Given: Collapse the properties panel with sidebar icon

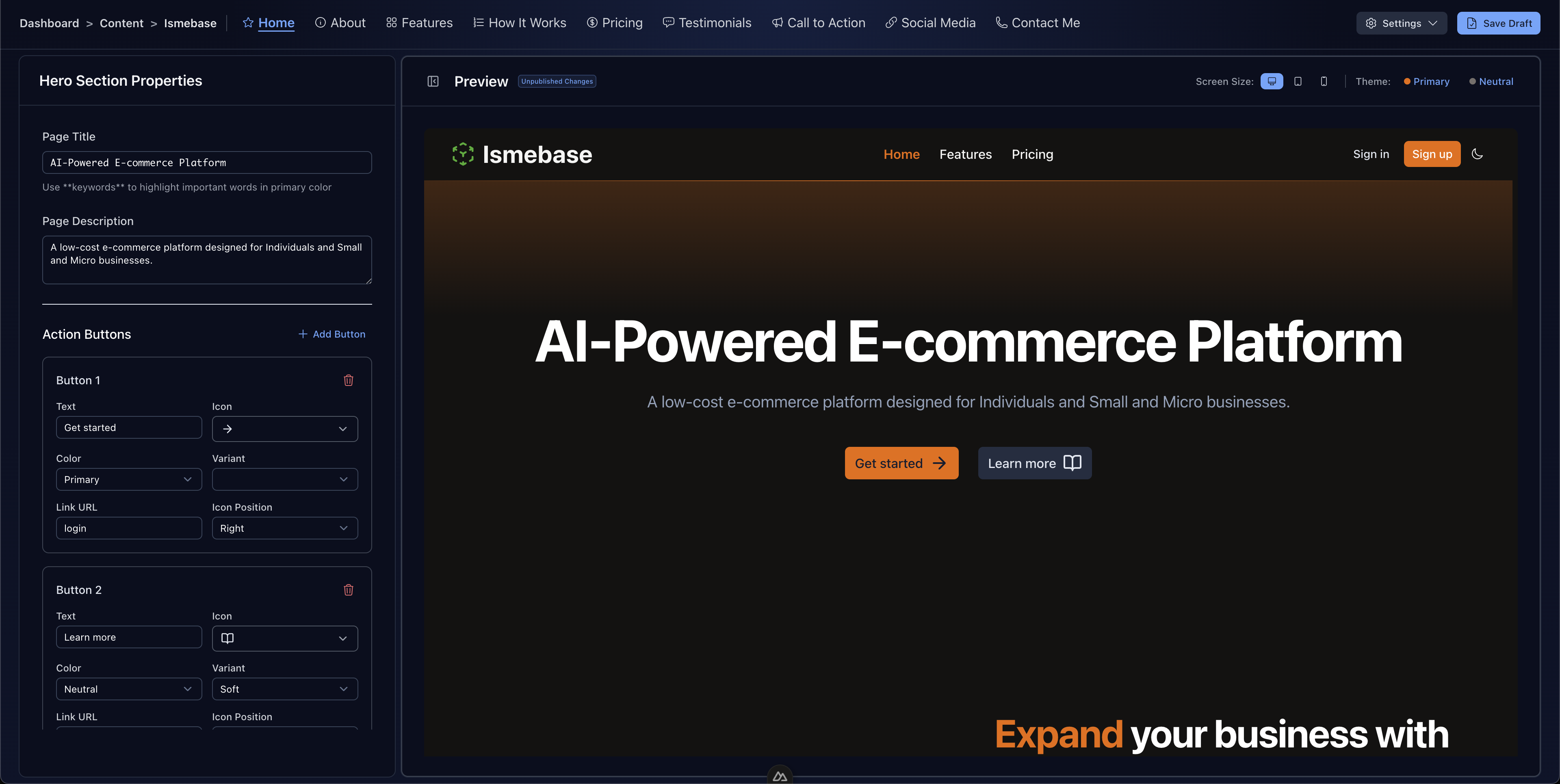Looking at the screenshot, I should click(x=432, y=81).
